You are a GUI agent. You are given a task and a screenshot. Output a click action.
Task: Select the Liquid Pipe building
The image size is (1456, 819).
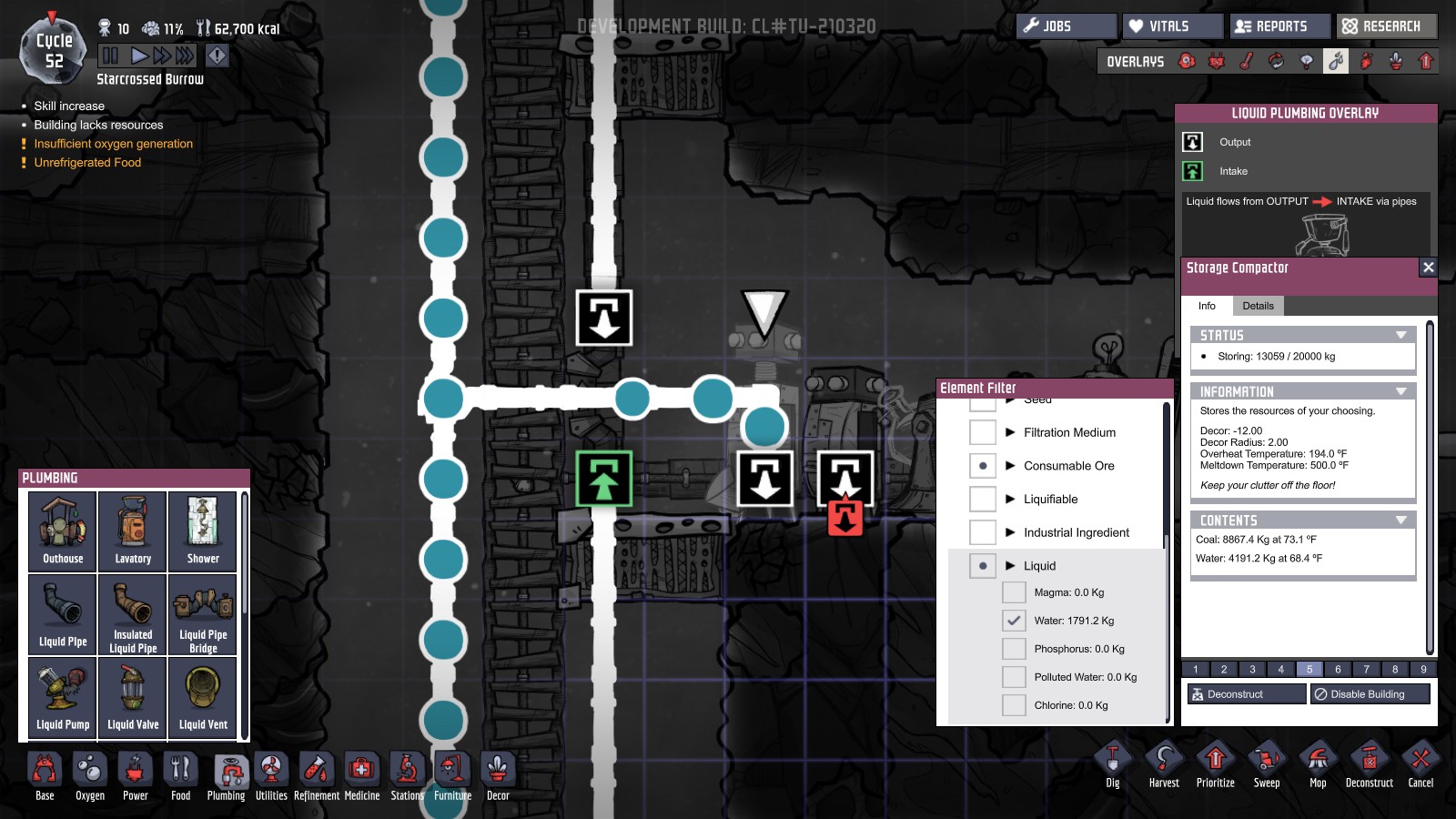click(x=63, y=614)
